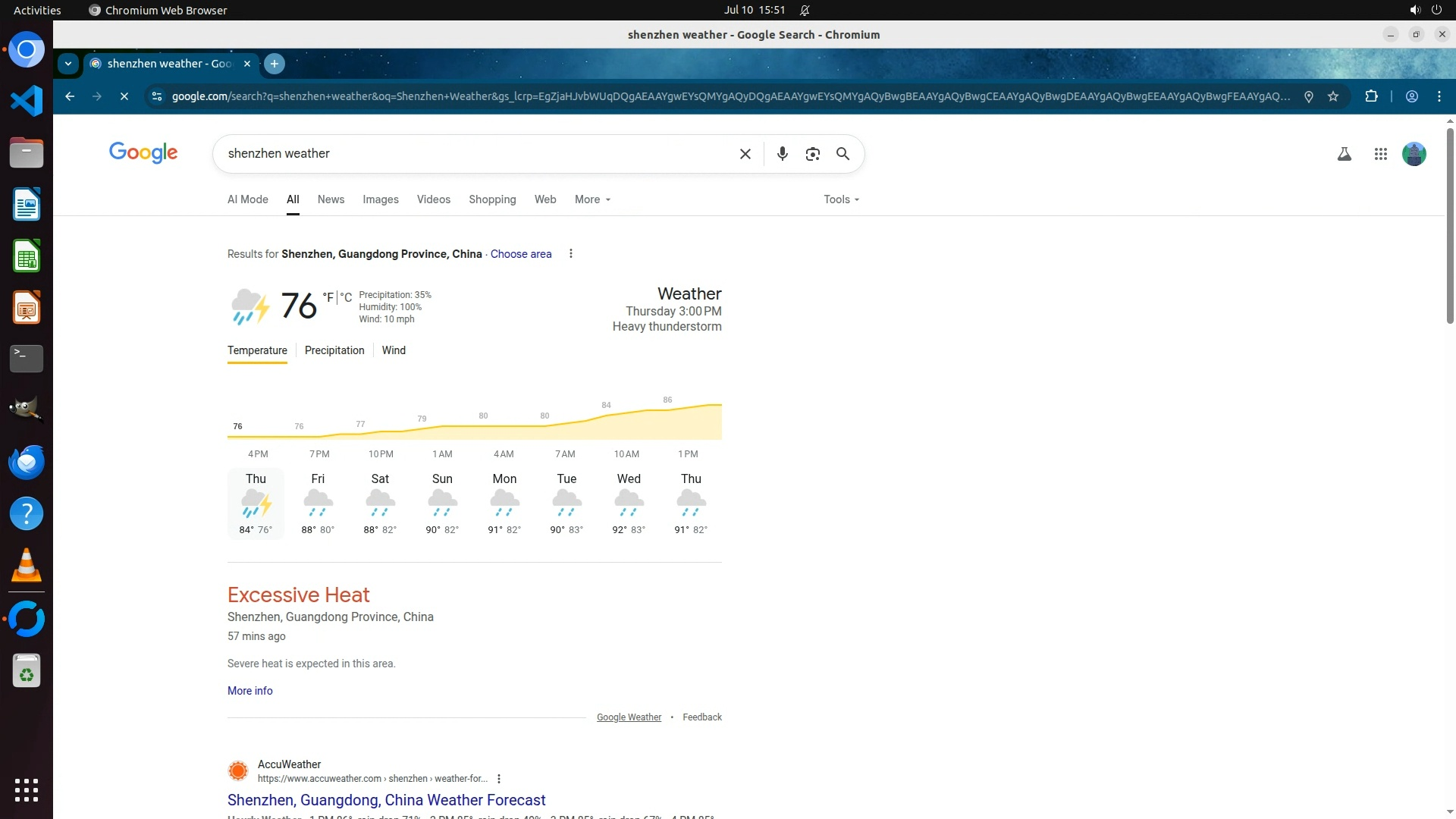
Task: Bookmark this page with star icon
Action: pyautogui.click(x=1333, y=96)
